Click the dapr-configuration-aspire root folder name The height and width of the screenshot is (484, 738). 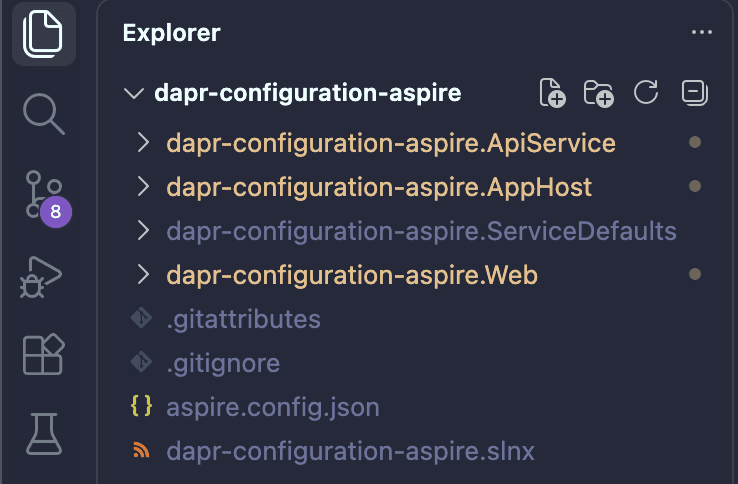(x=307, y=93)
